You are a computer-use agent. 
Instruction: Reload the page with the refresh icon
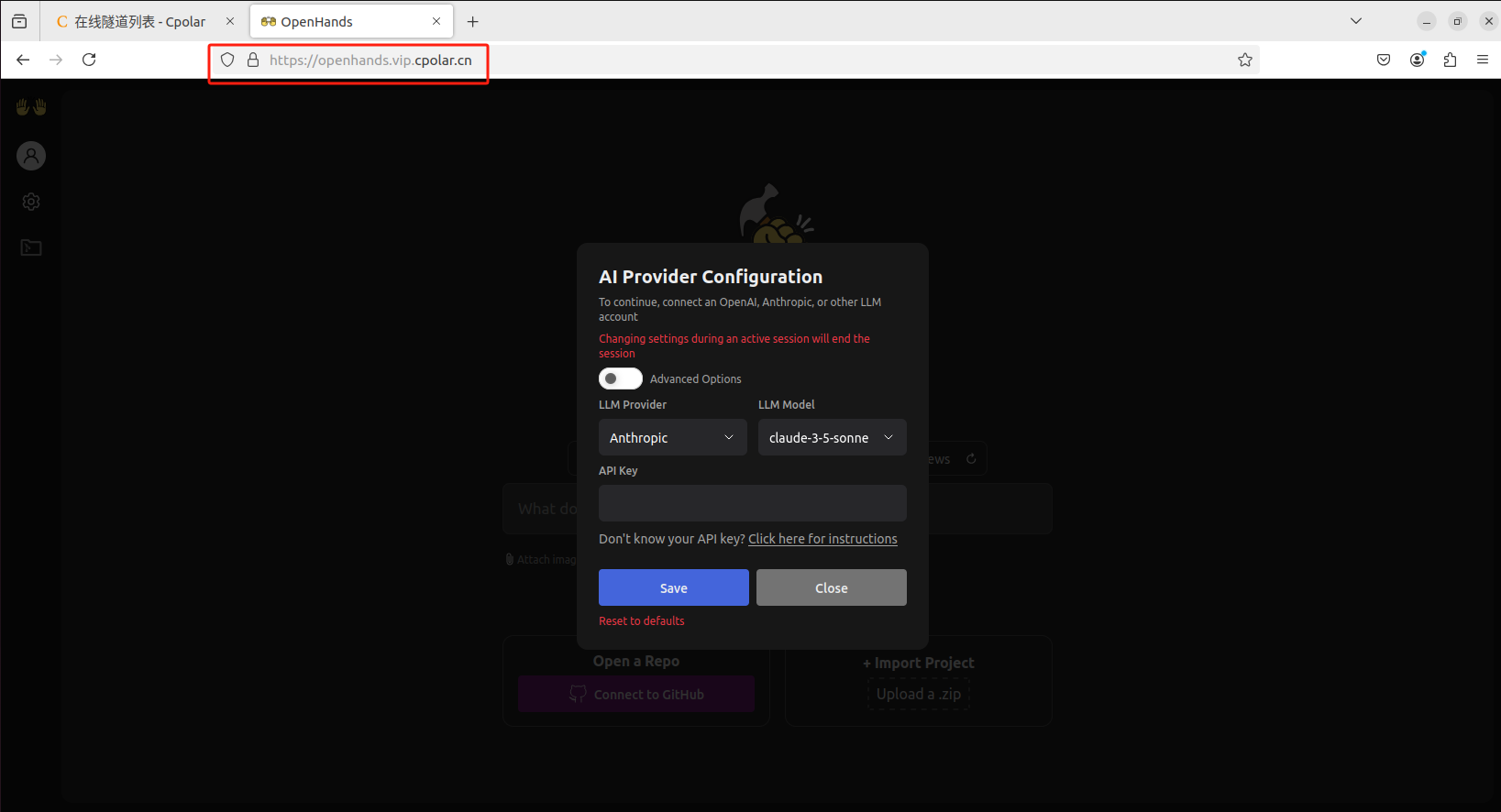[x=89, y=60]
